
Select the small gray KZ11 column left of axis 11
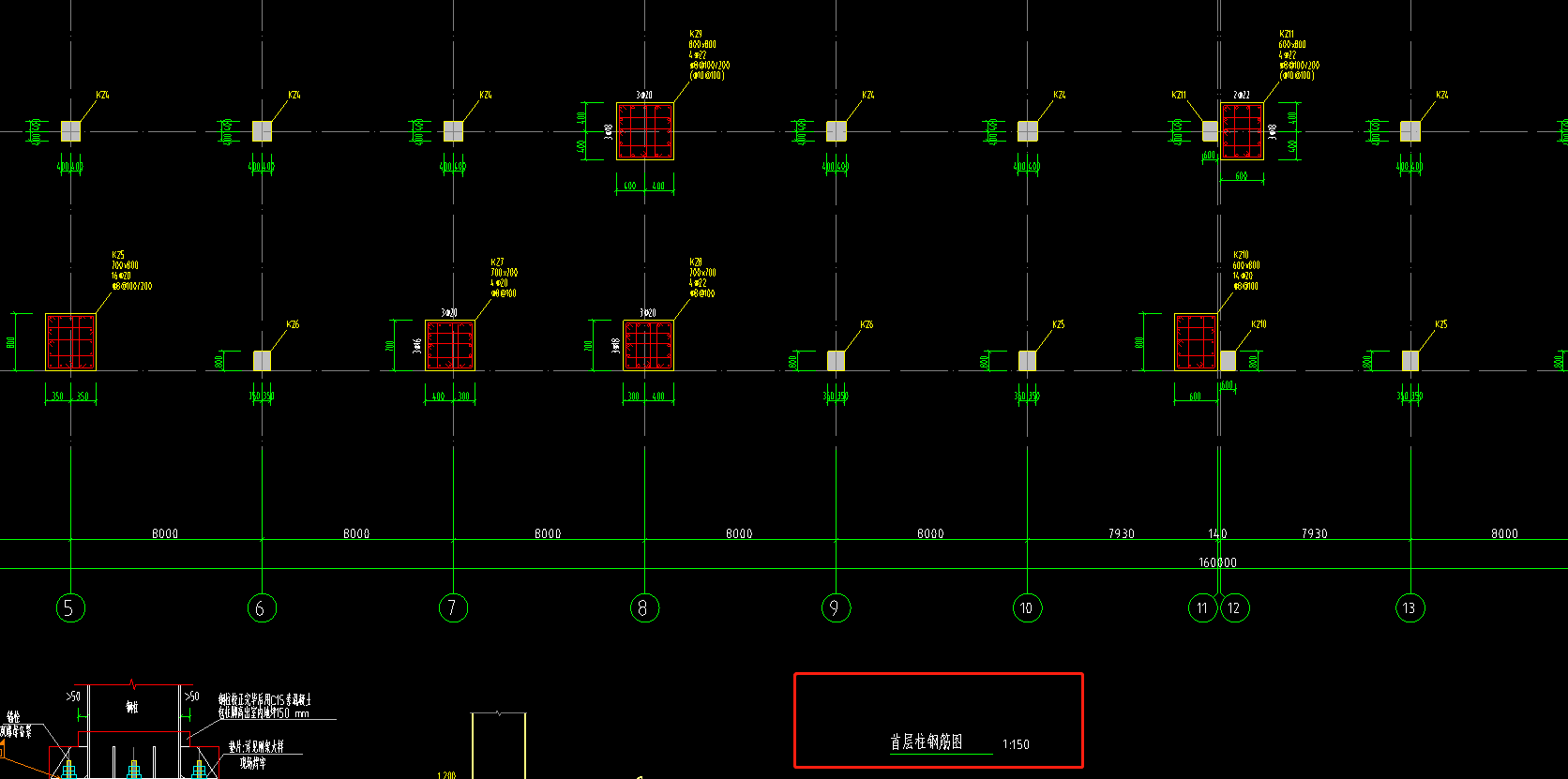pos(1210,131)
